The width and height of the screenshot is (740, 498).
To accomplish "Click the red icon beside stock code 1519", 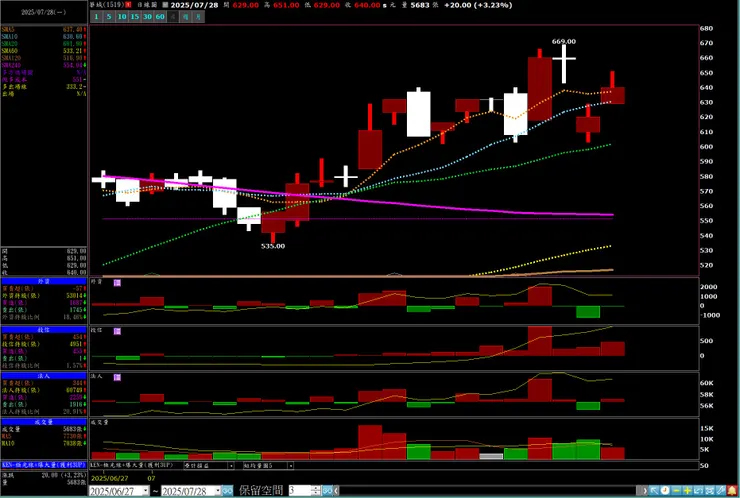I will point(128,5).
